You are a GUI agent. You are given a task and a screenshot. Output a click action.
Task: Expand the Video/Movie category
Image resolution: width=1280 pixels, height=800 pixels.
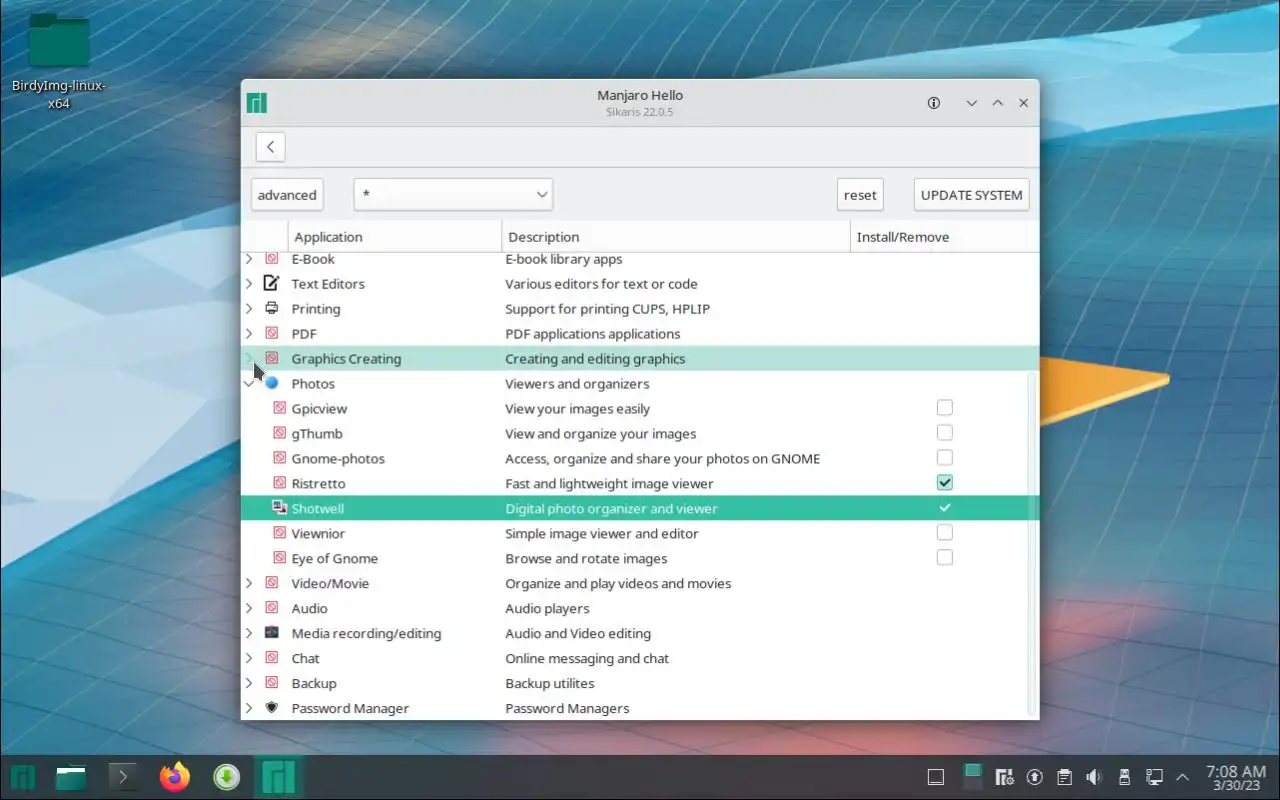pos(249,583)
